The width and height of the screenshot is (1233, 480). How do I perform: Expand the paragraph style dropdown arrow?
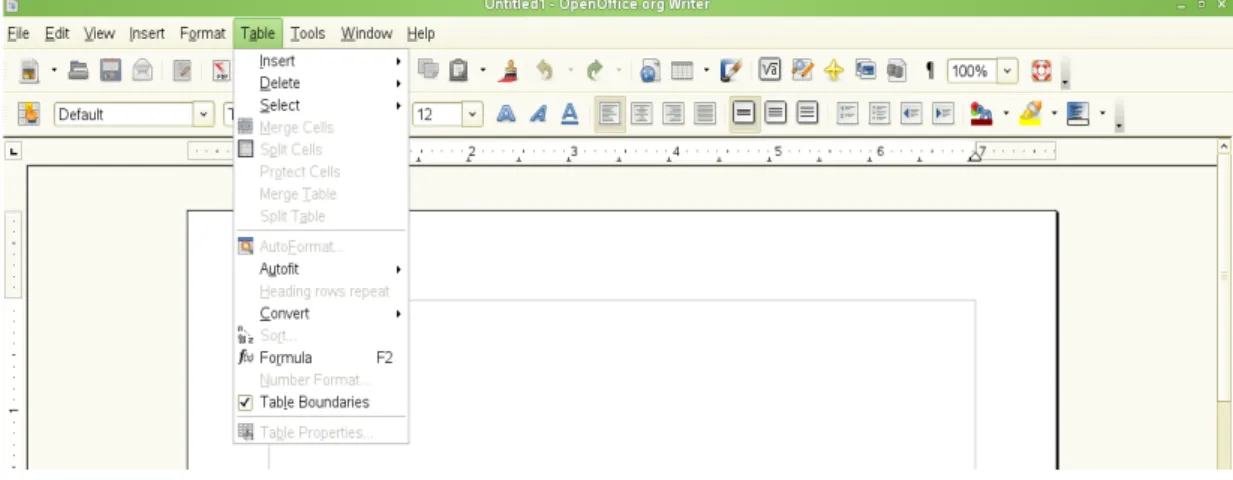206,114
